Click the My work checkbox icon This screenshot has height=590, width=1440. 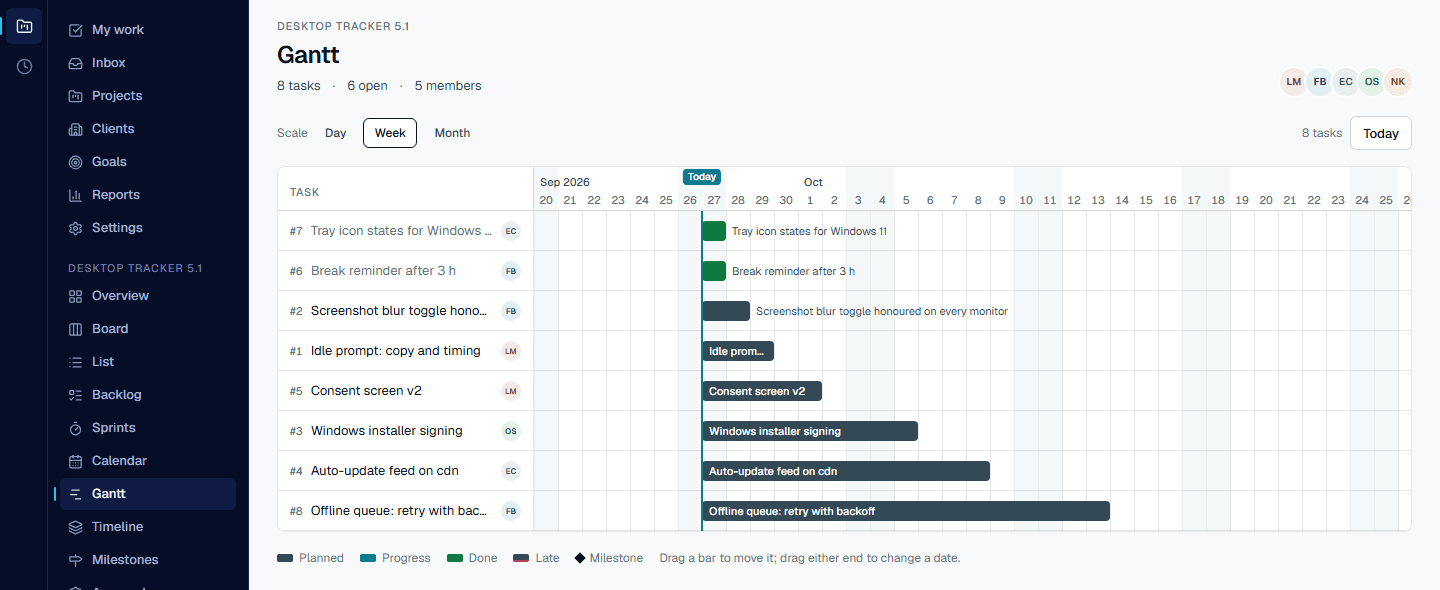pyautogui.click(x=75, y=30)
